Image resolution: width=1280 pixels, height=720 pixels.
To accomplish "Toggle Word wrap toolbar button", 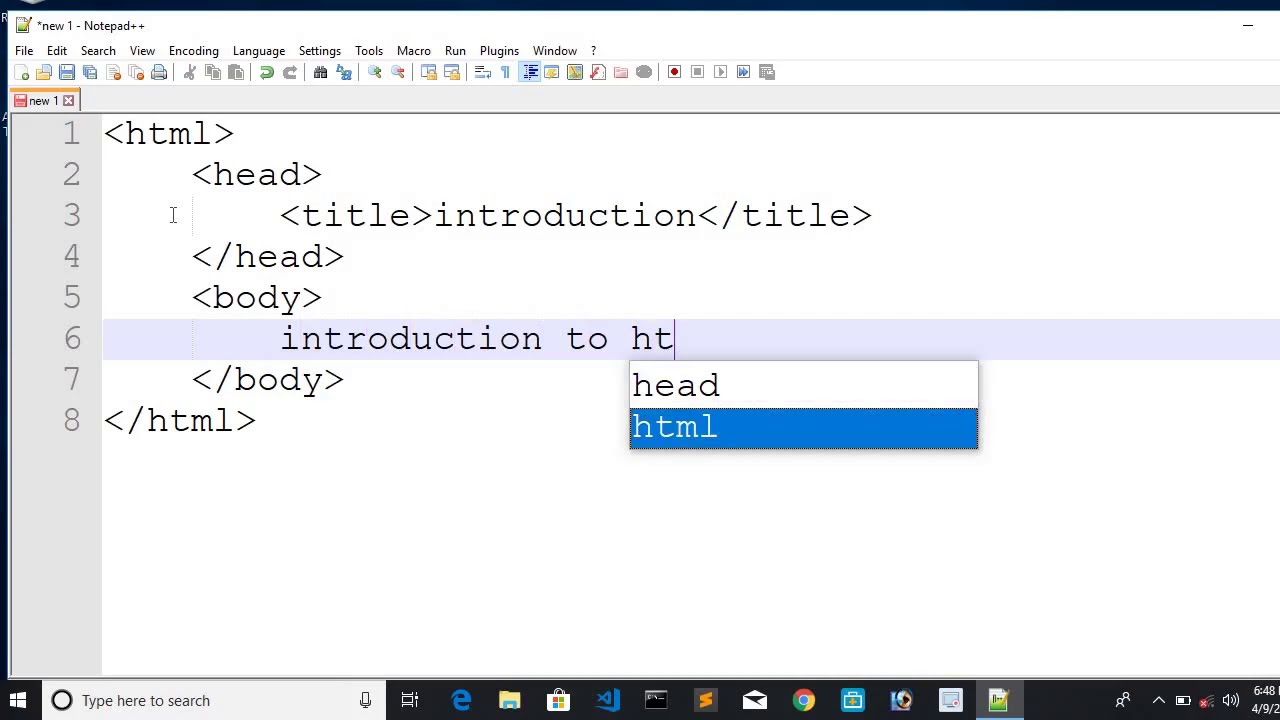I will (483, 72).
